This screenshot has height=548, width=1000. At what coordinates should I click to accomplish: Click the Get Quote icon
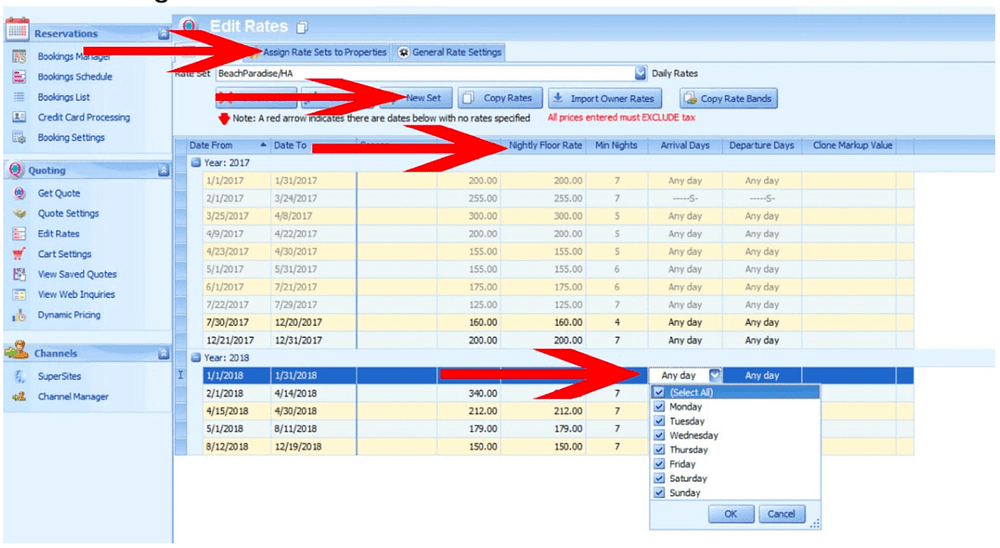pyautogui.click(x=19, y=193)
